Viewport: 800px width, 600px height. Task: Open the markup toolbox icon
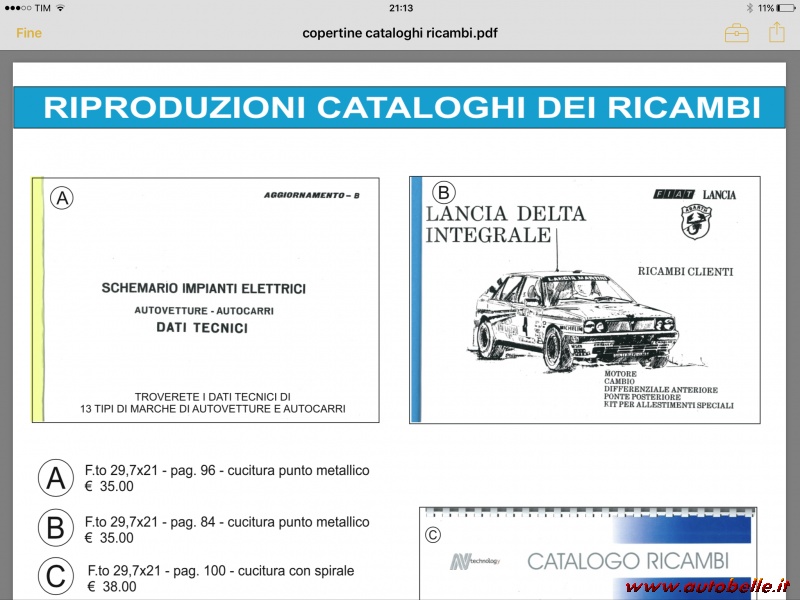click(736, 33)
